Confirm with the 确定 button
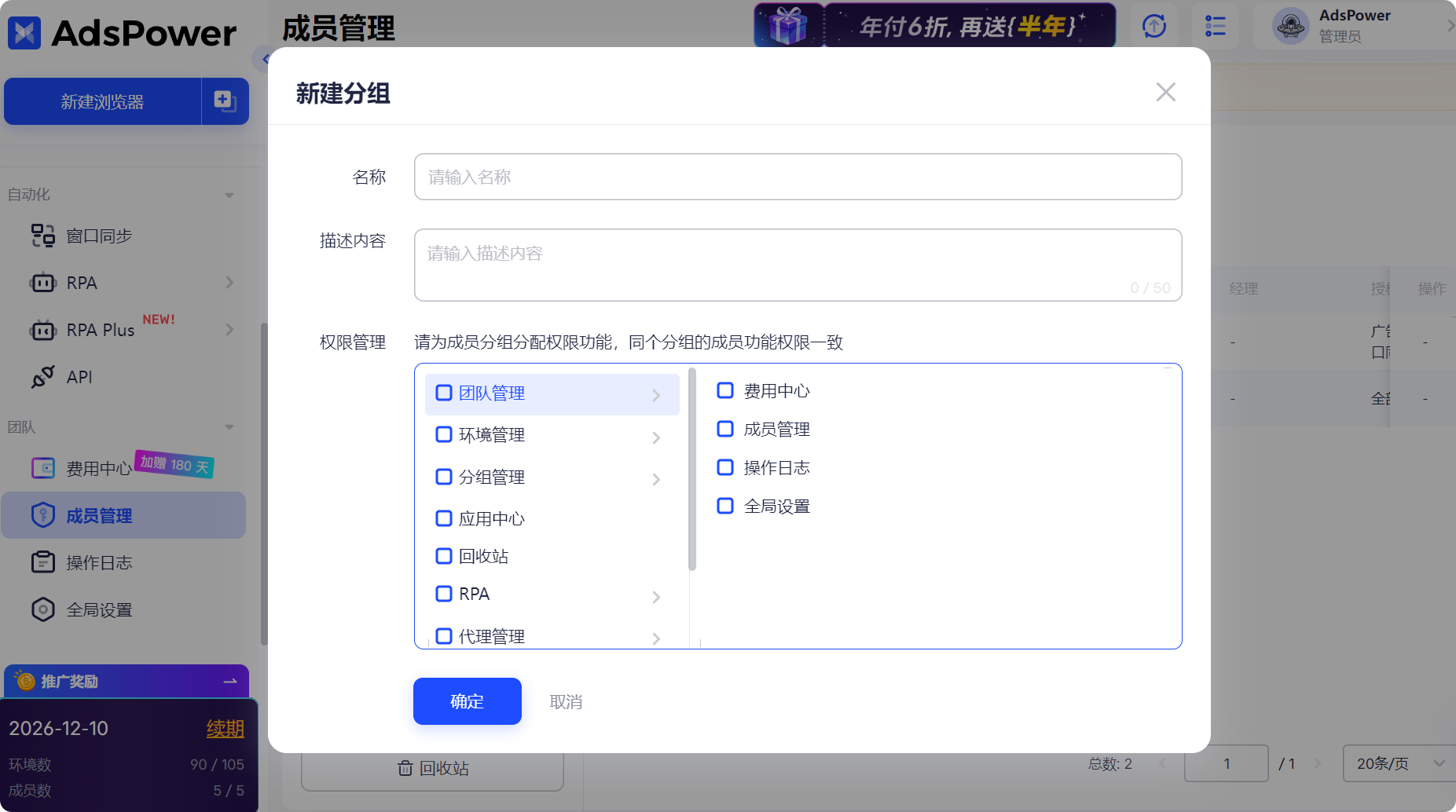This screenshot has width=1456, height=812. [467, 701]
